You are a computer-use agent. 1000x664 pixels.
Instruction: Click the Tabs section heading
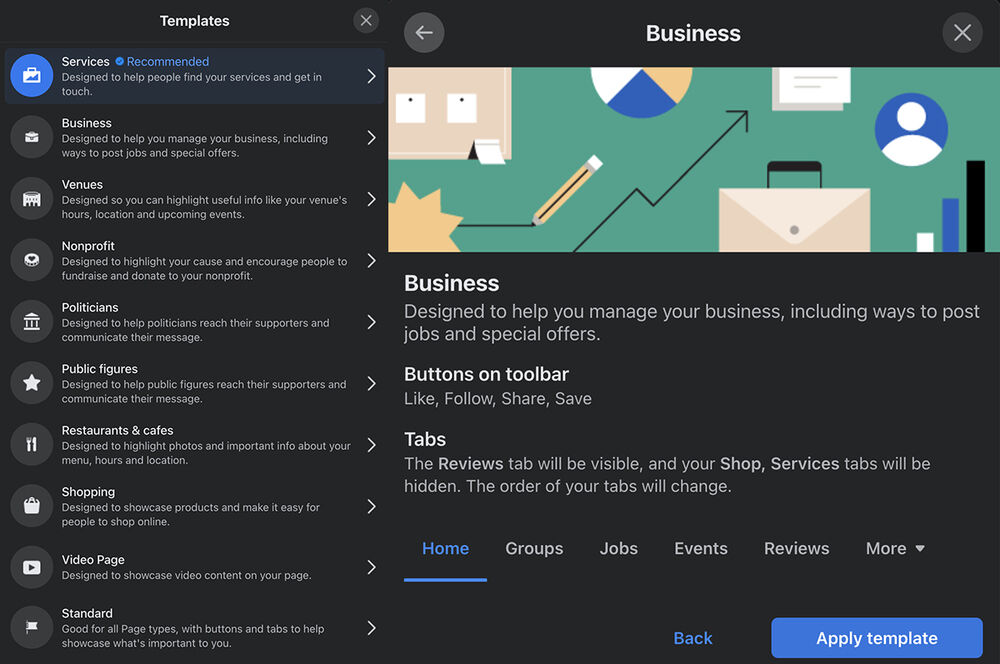[x=425, y=439]
